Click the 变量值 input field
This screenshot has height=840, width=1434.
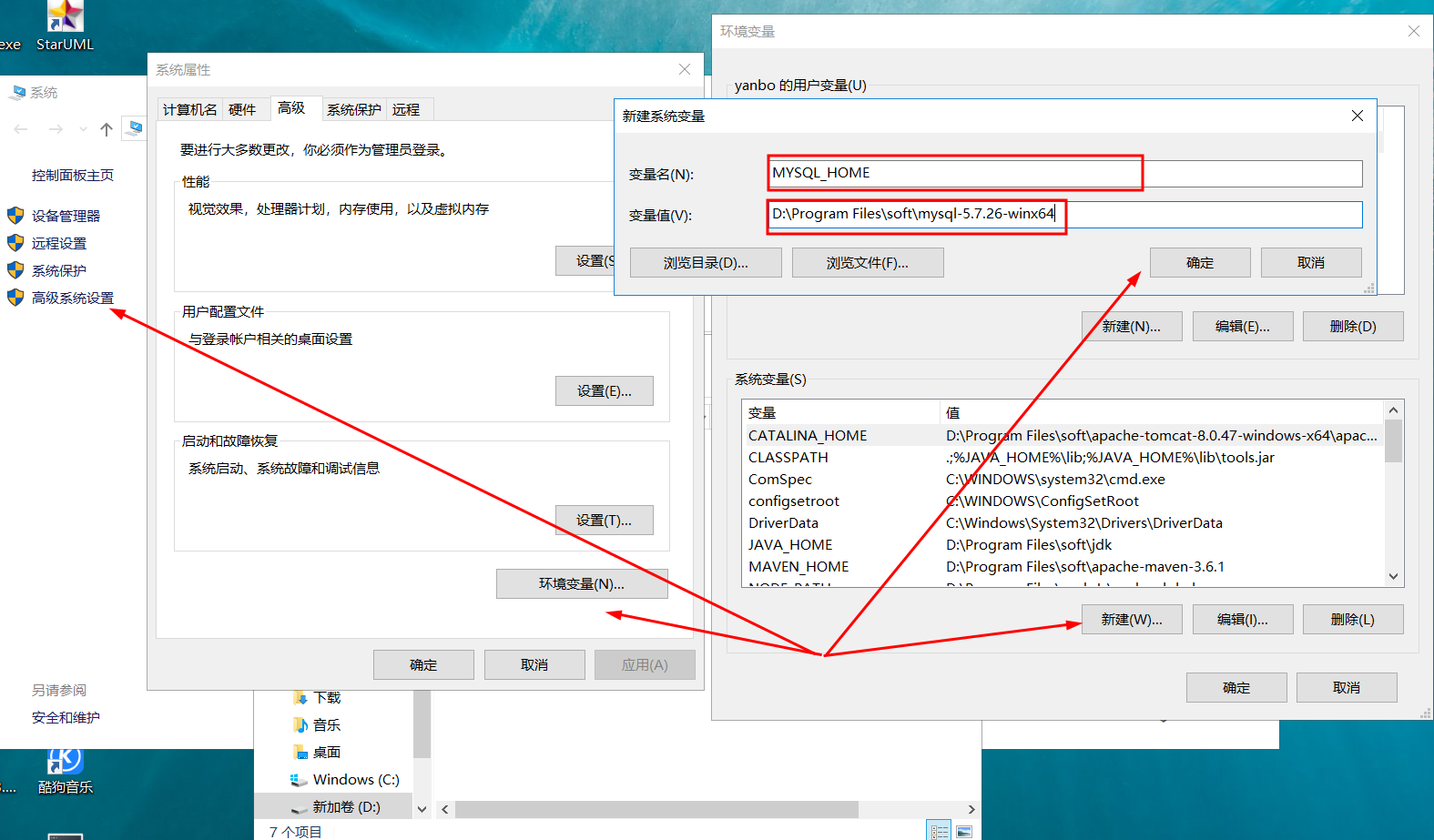(1065, 214)
